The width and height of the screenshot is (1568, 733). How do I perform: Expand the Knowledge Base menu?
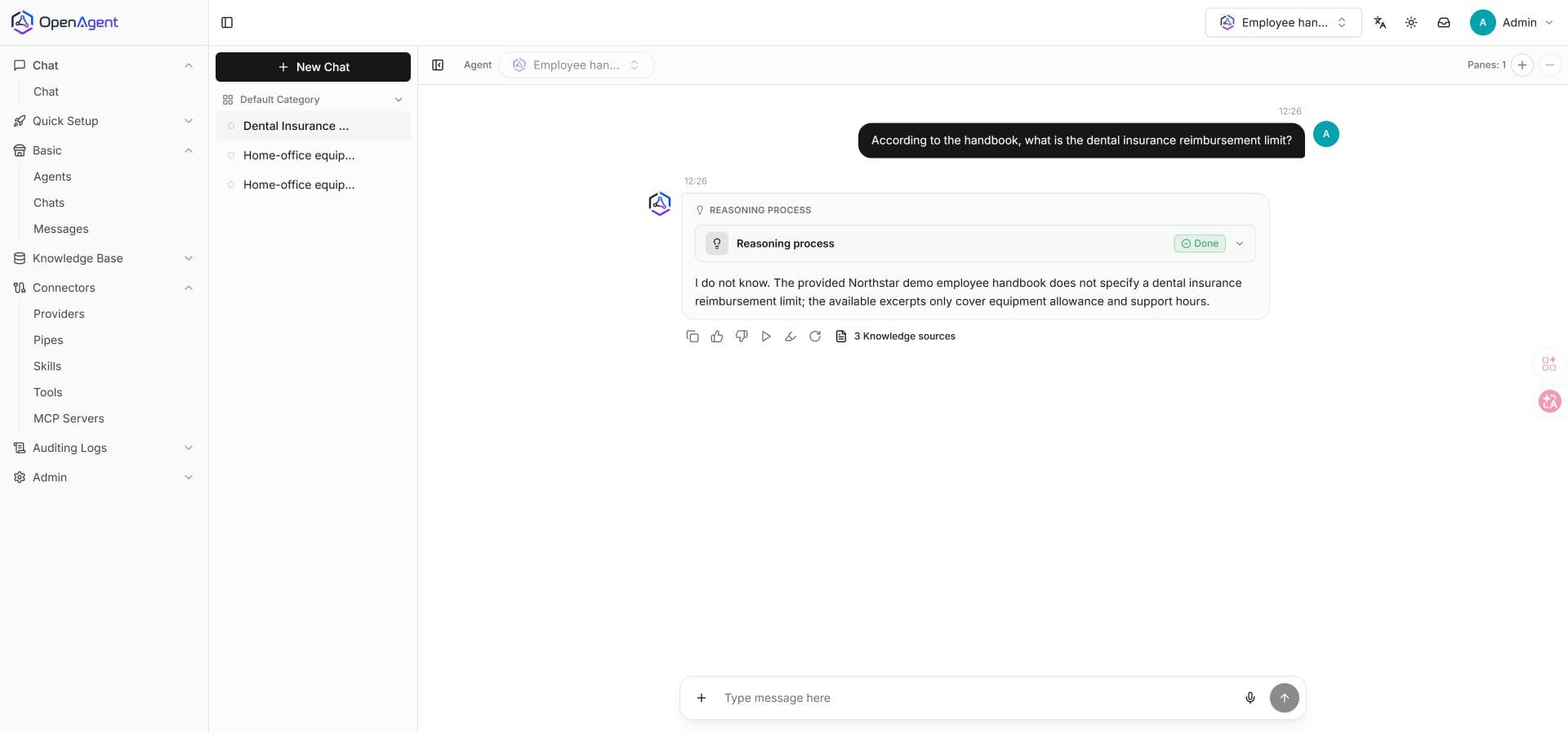click(x=104, y=258)
